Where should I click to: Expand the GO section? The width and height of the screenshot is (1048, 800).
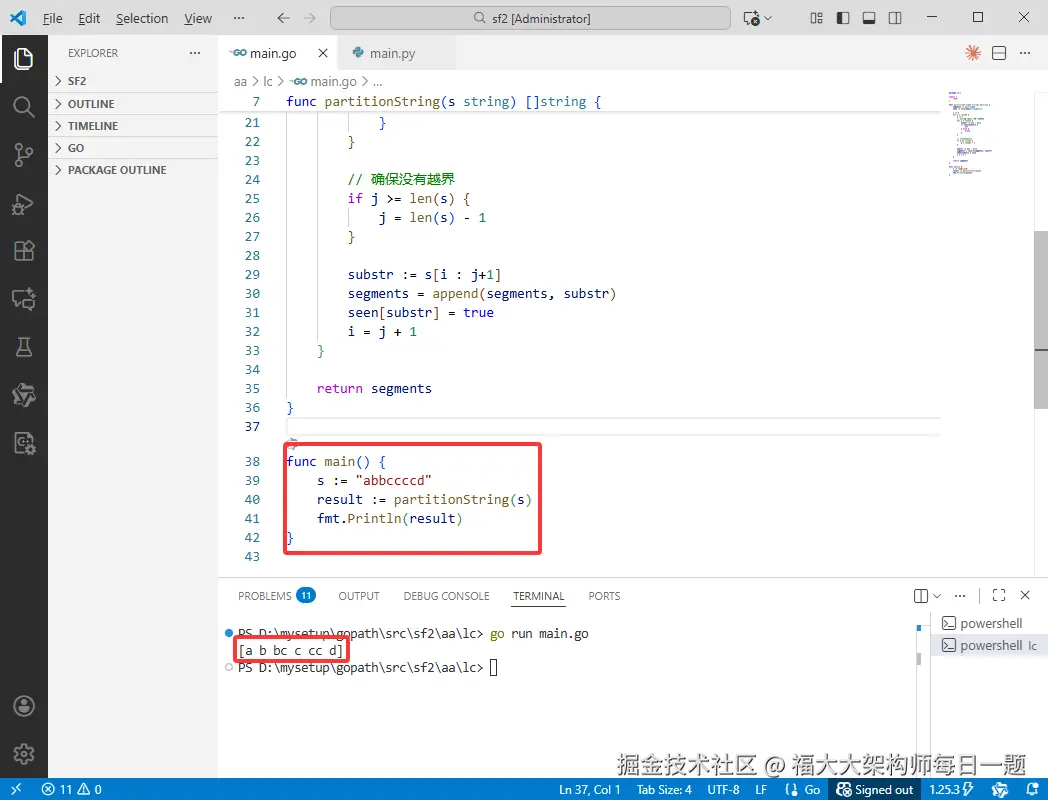point(134,148)
